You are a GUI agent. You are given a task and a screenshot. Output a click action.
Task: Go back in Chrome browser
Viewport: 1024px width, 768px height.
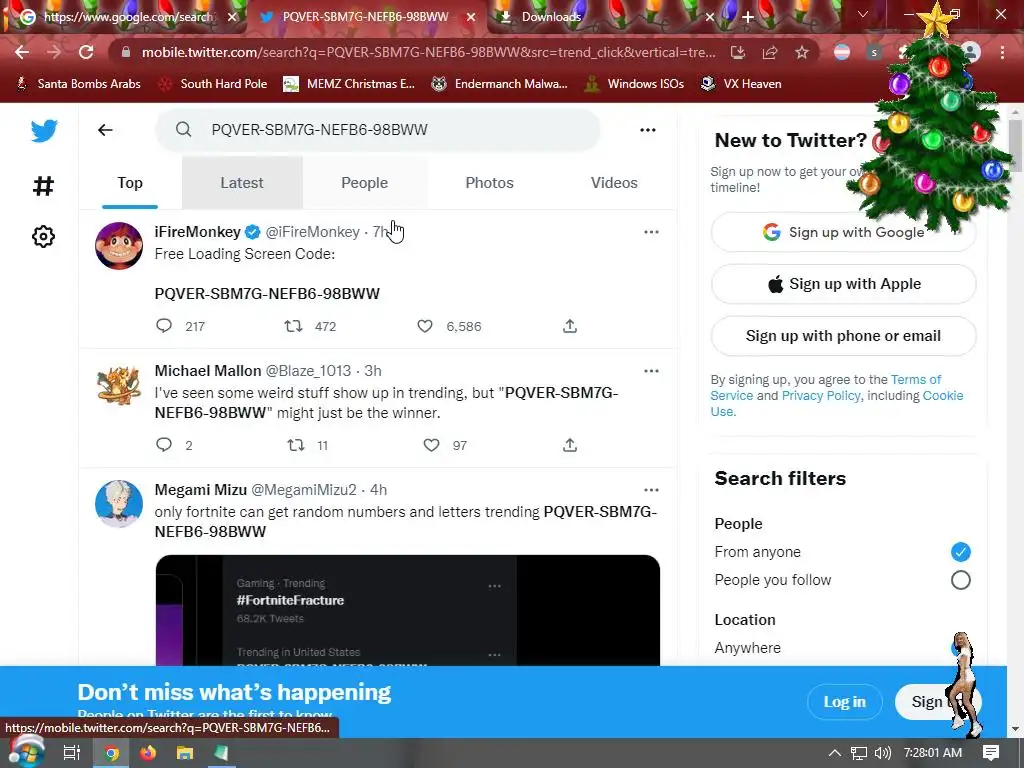(x=22, y=52)
